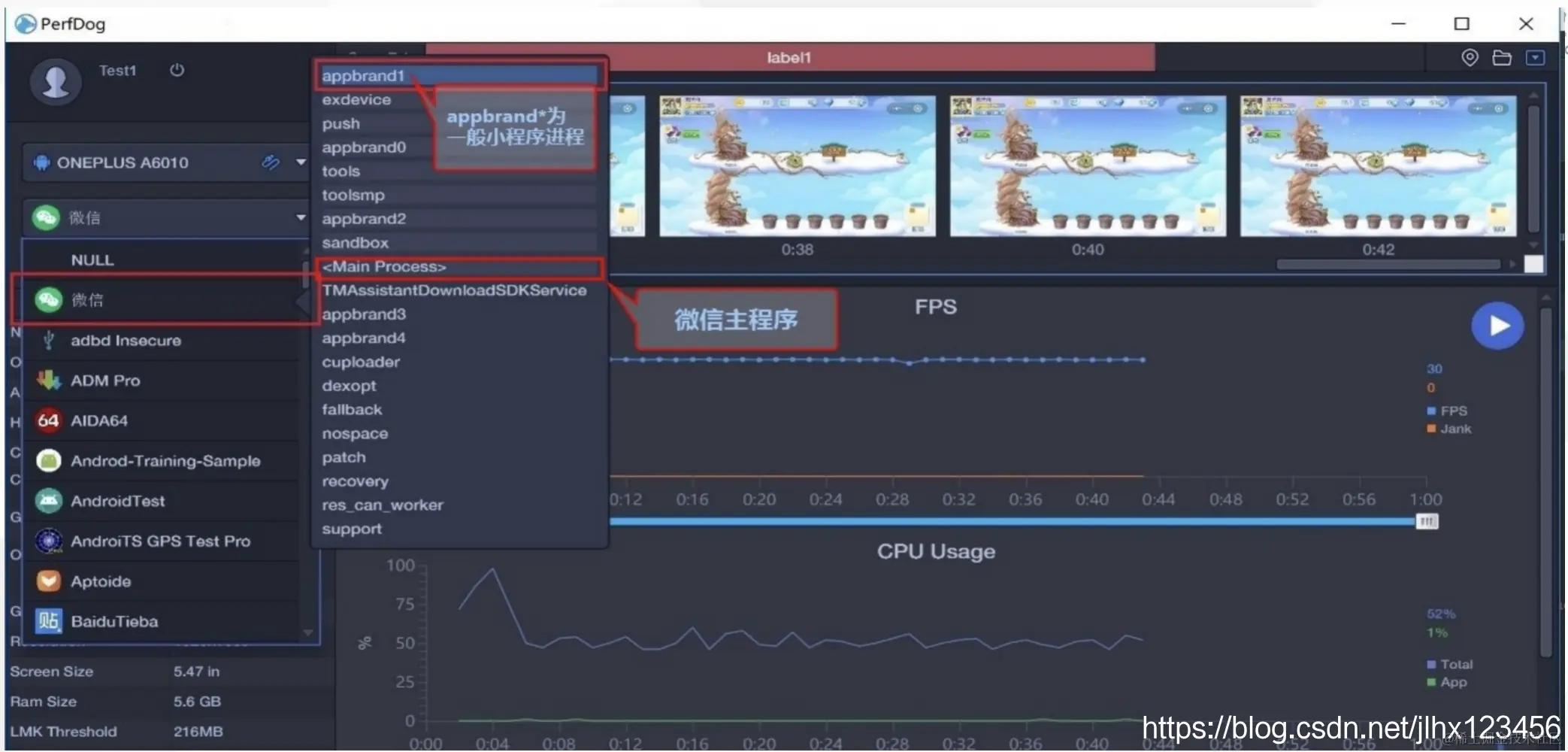This screenshot has width=1568, height=752.
Task: Click the Test1 username
Action: [x=117, y=71]
